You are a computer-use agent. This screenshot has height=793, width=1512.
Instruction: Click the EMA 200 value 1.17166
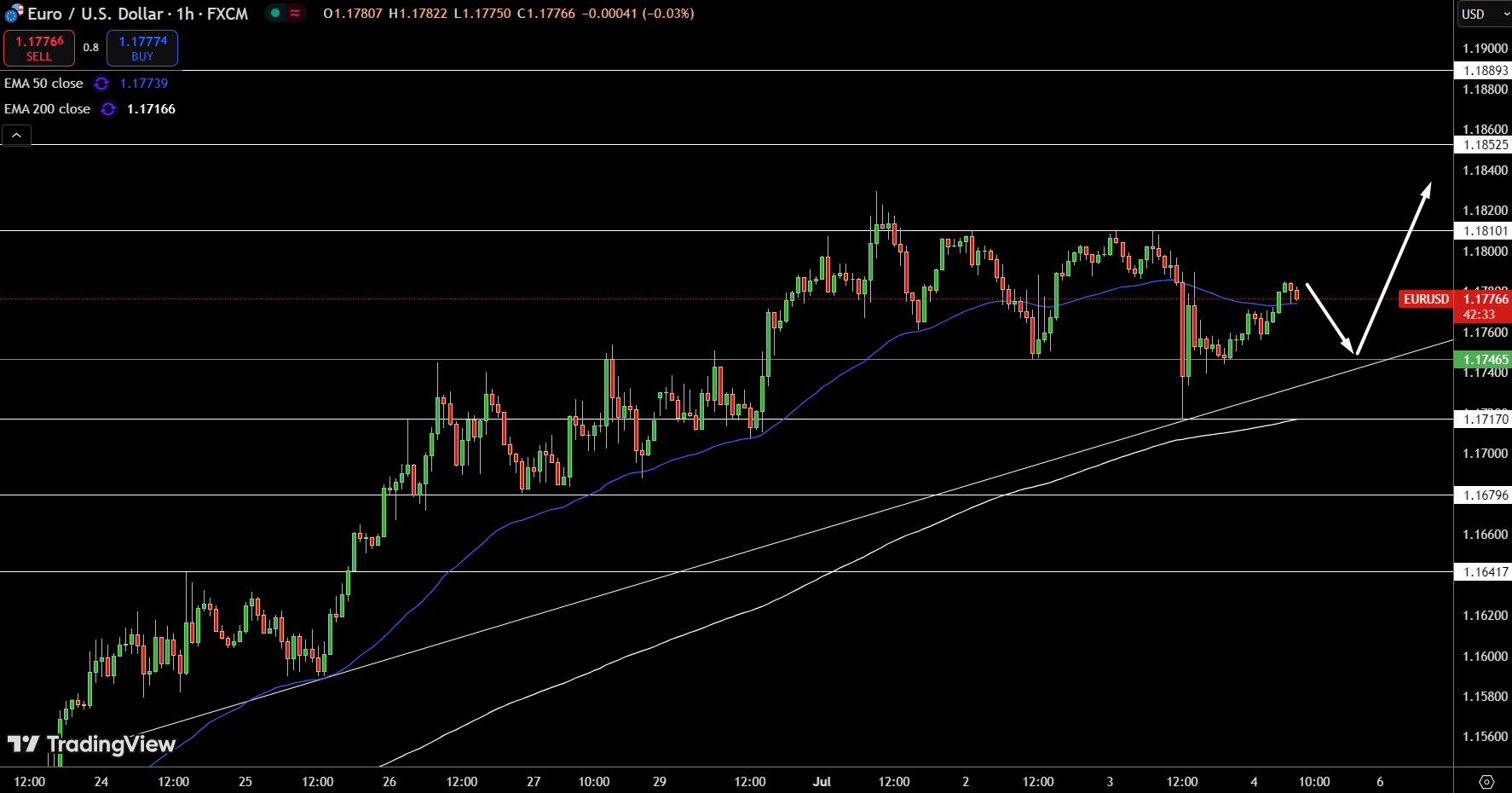151,109
